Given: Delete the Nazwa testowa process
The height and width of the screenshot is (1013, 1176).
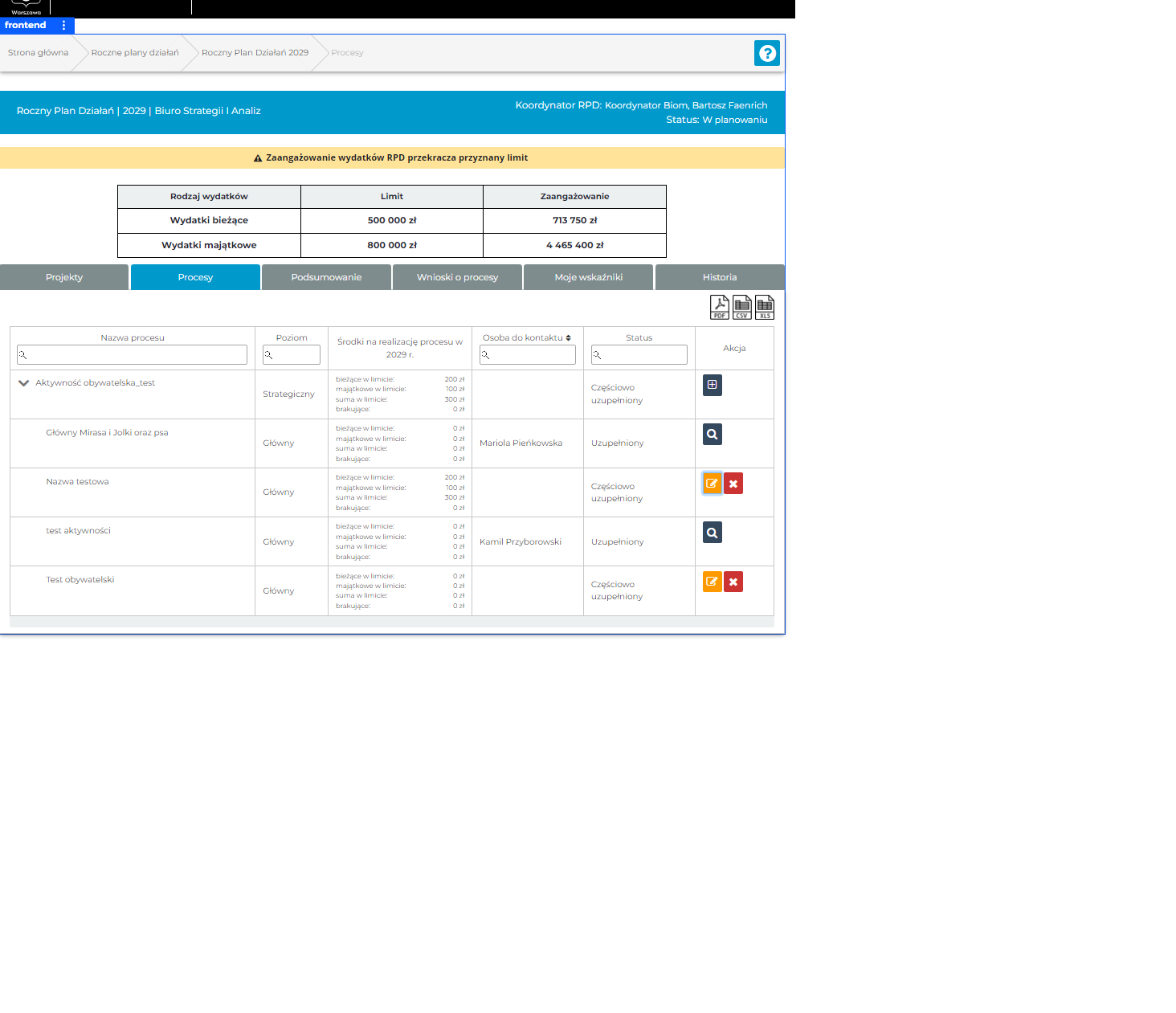Looking at the screenshot, I should pos(733,484).
